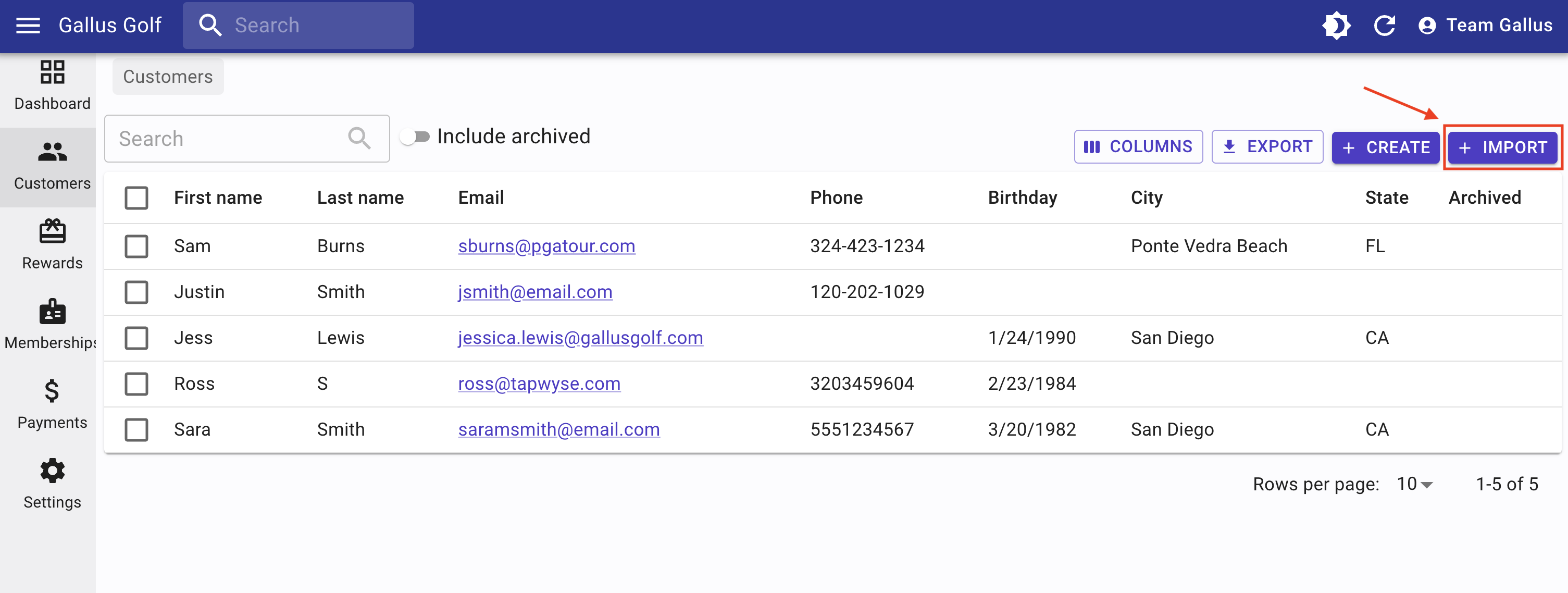This screenshot has width=1568, height=593.
Task: Click the magnifier icon in customer search
Action: tap(359, 138)
